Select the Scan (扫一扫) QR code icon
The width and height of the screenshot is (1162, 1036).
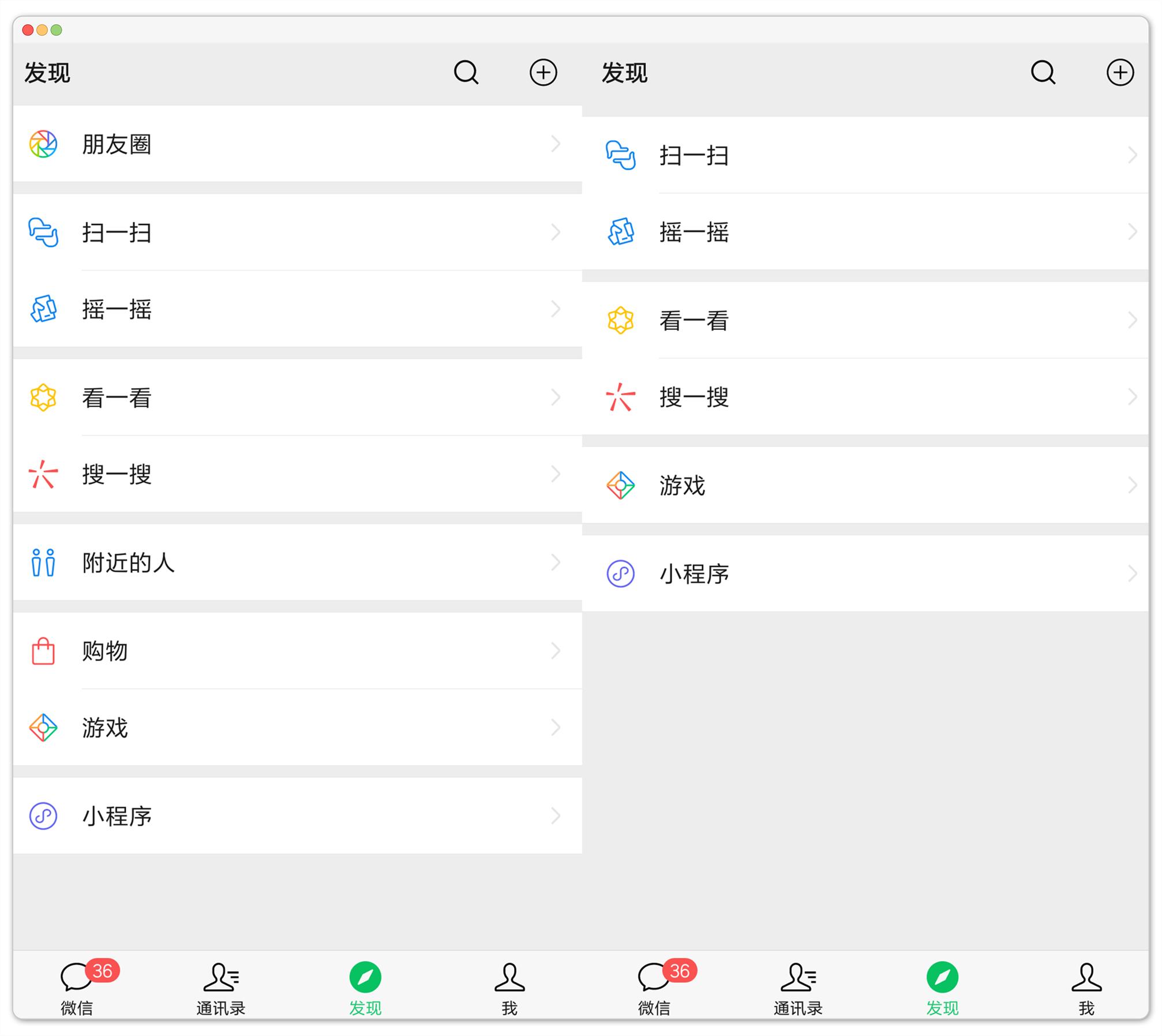tap(43, 232)
